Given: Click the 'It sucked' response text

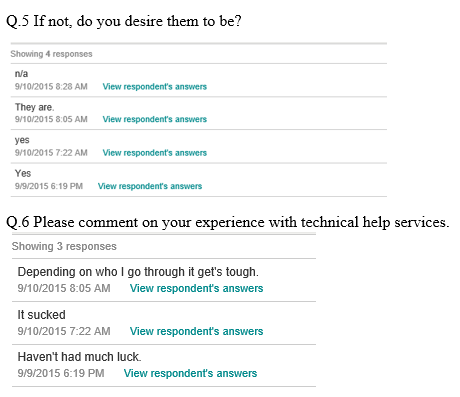Looking at the screenshot, I should pos(41,315).
